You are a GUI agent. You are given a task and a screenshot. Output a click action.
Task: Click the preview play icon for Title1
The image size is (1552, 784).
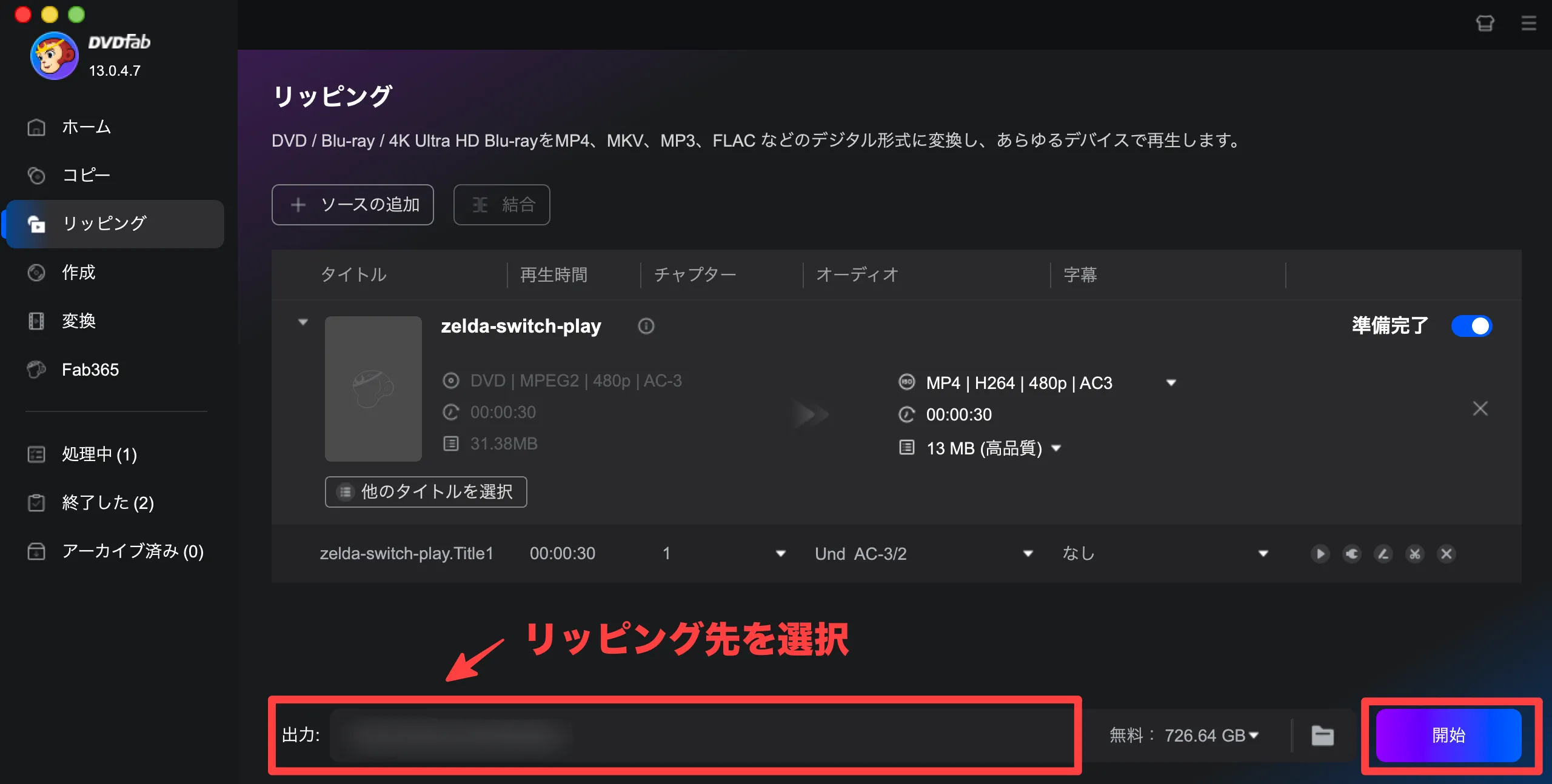[x=1320, y=554]
